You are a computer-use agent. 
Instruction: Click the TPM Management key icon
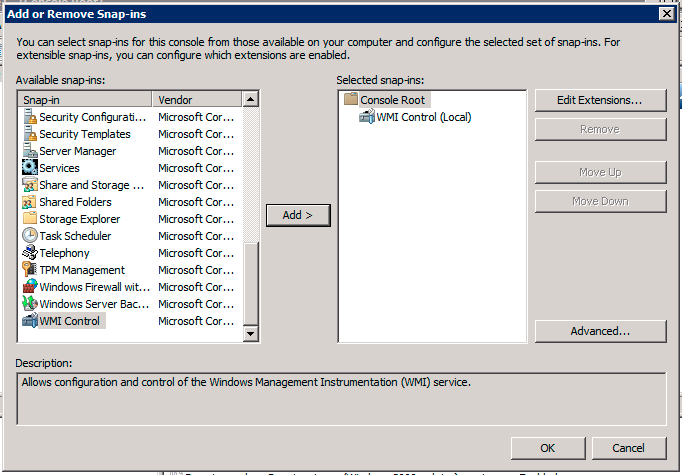(x=30, y=270)
